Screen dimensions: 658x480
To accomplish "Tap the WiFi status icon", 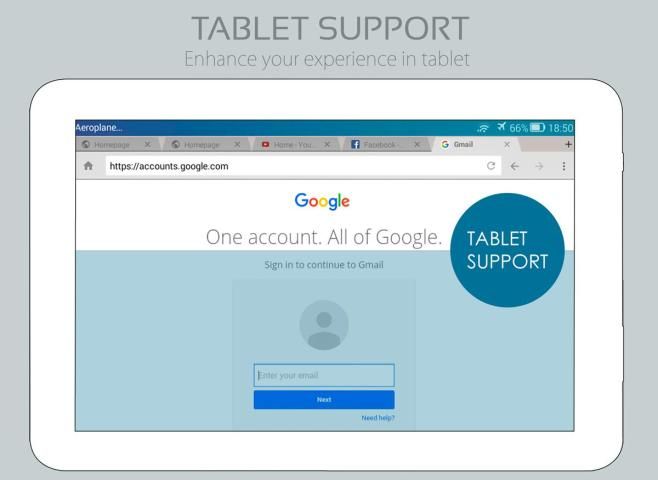I will pos(483,128).
